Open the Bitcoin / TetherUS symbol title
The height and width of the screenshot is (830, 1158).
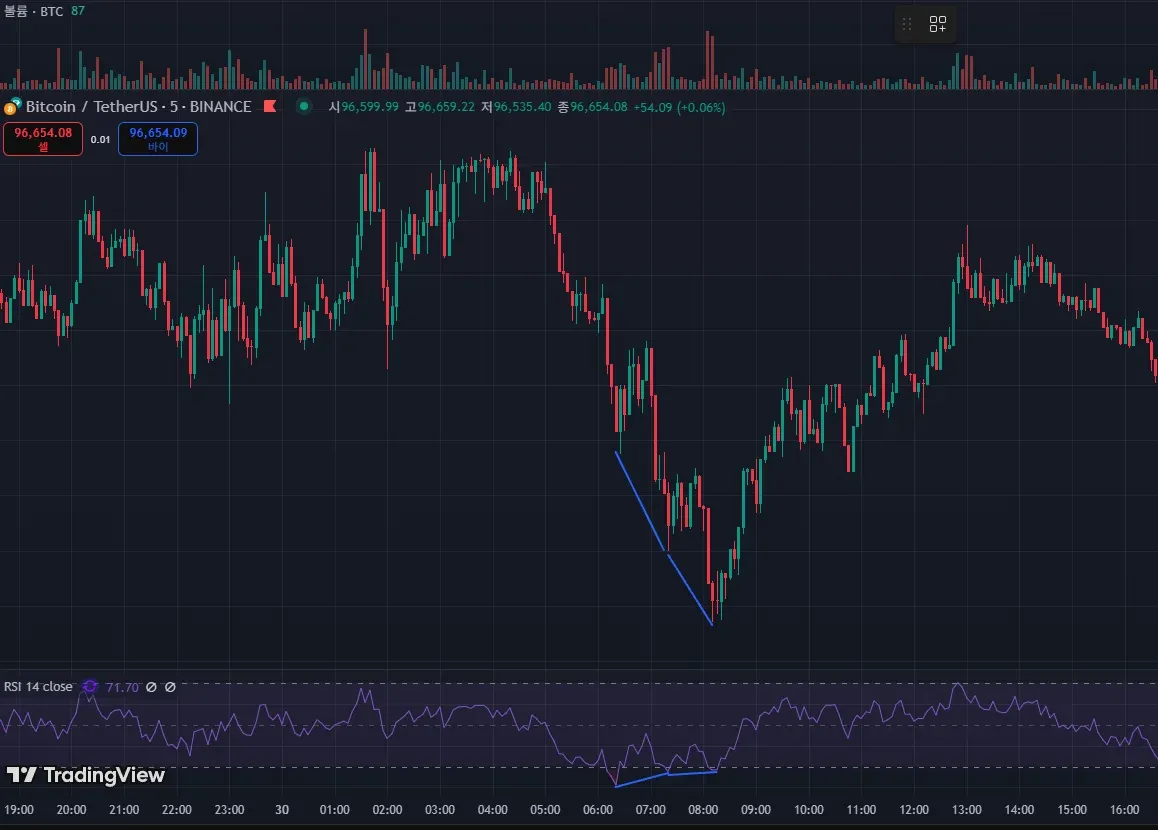tap(138, 107)
